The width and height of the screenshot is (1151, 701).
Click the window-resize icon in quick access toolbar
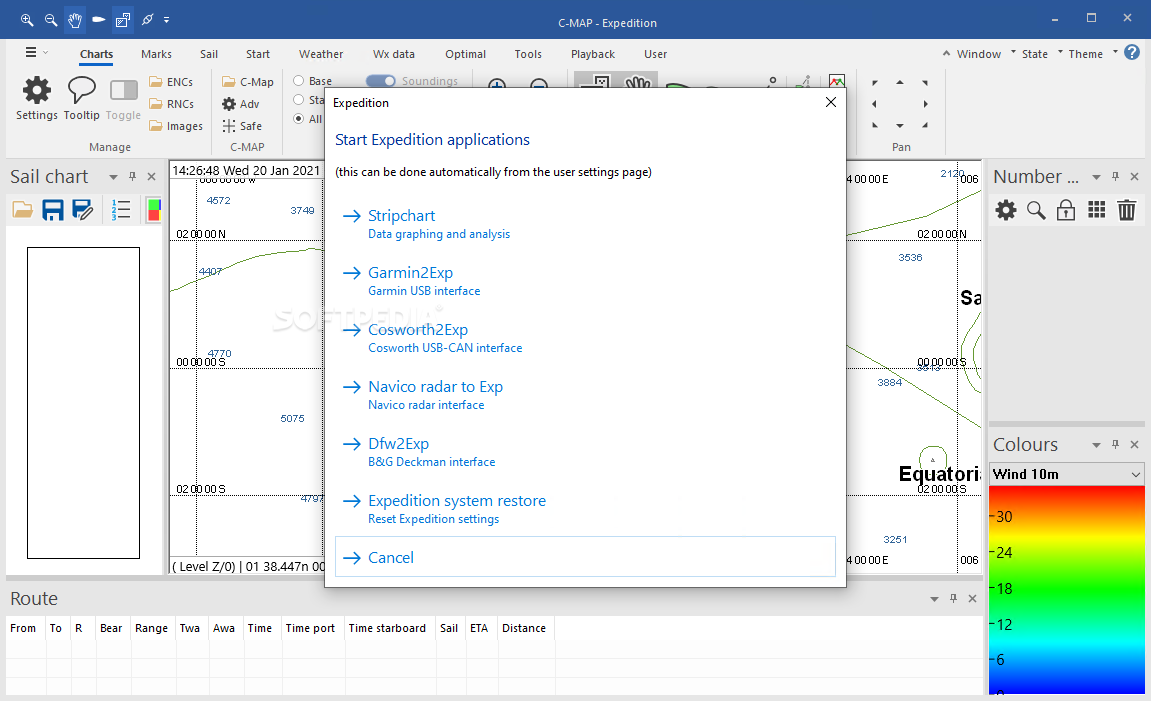pyautogui.click(x=123, y=20)
